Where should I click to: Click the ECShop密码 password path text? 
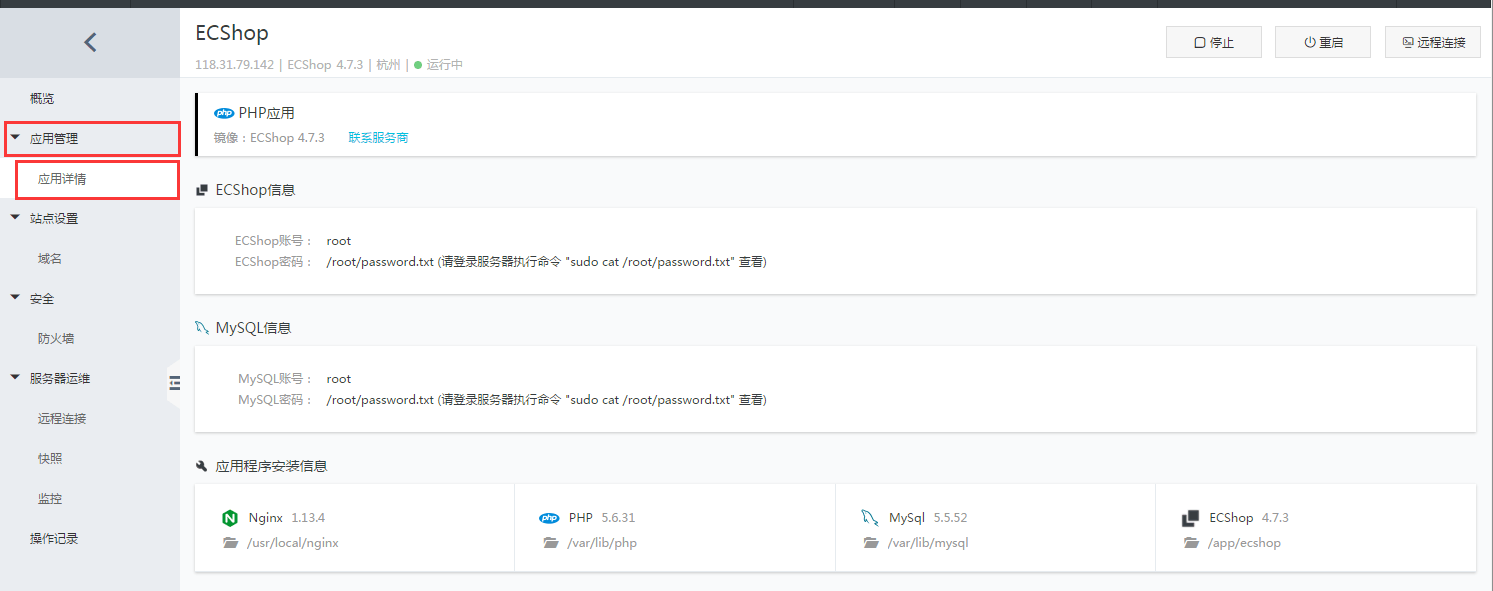[x=546, y=262]
